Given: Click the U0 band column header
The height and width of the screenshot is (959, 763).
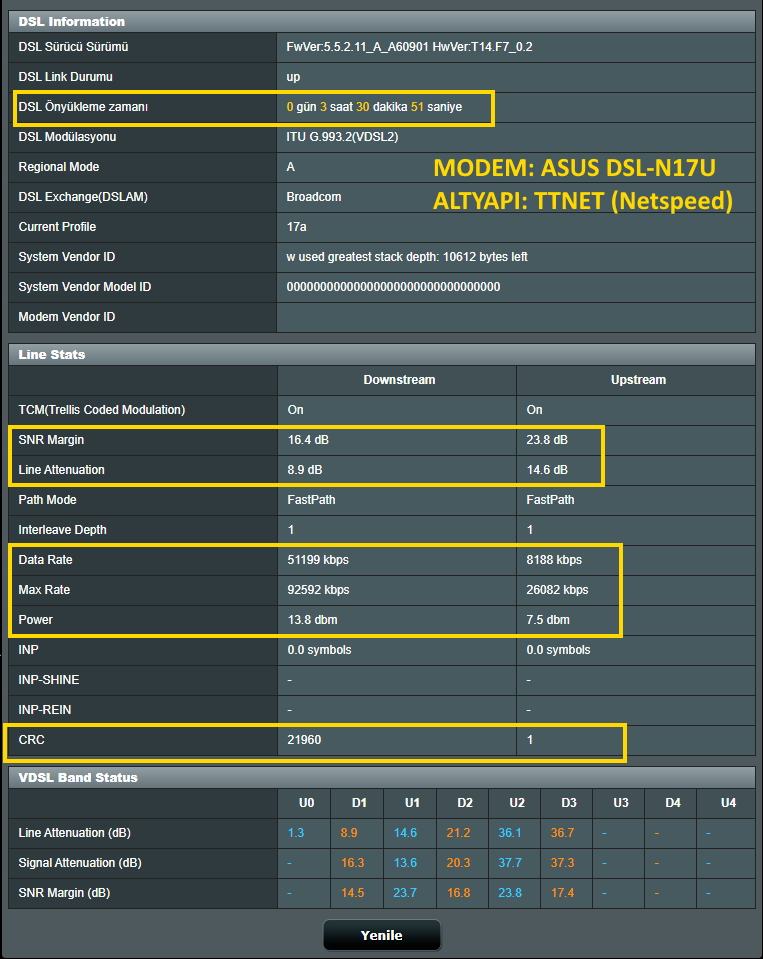Looking at the screenshot, I should [x=306, y=802].
